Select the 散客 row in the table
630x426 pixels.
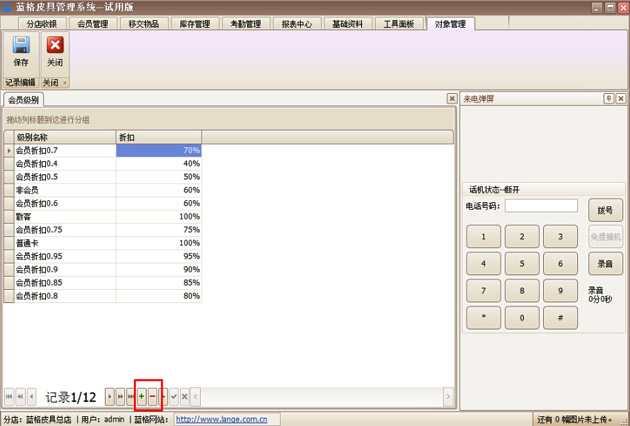60,216
